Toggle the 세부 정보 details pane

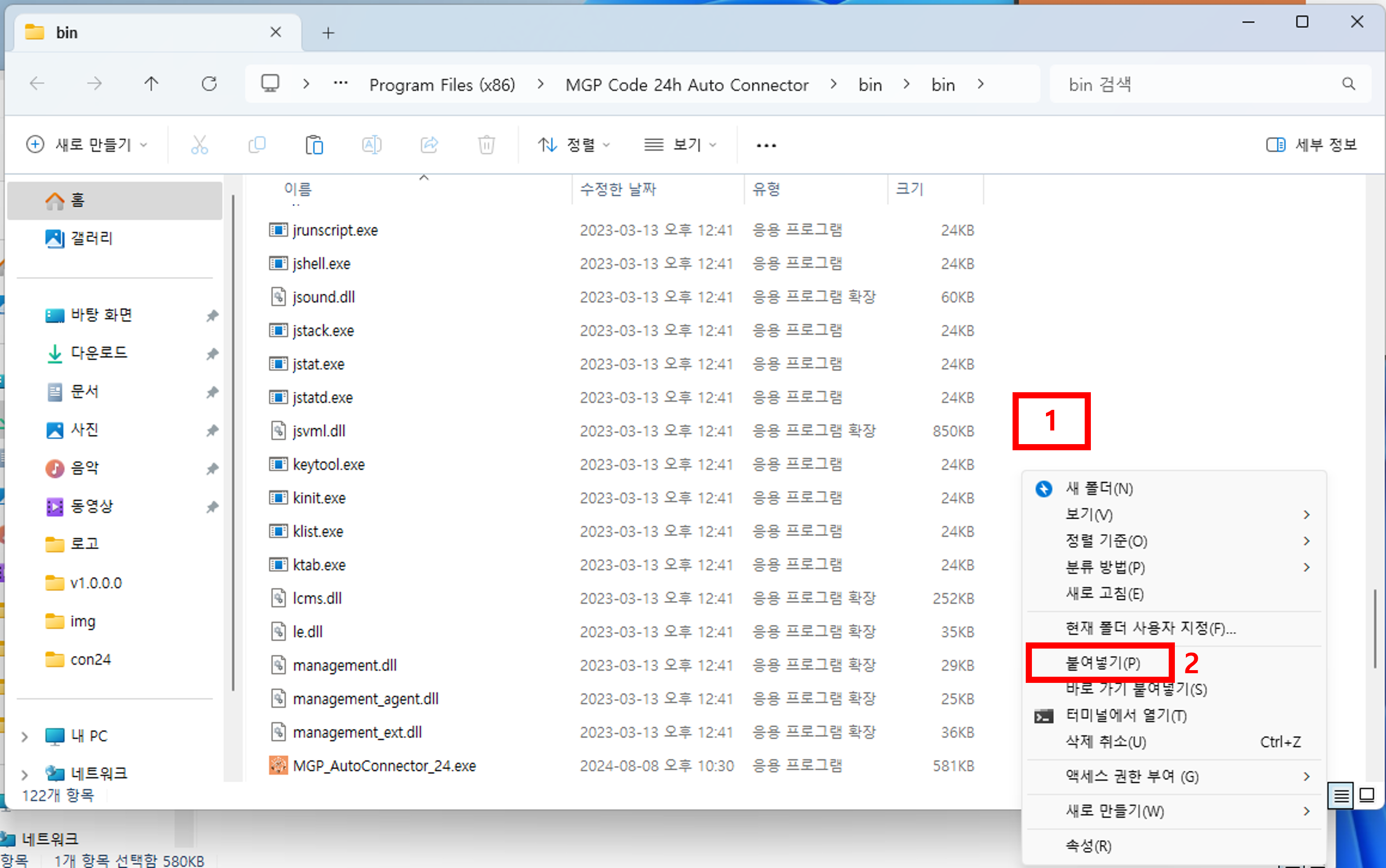pos(1311,145)
